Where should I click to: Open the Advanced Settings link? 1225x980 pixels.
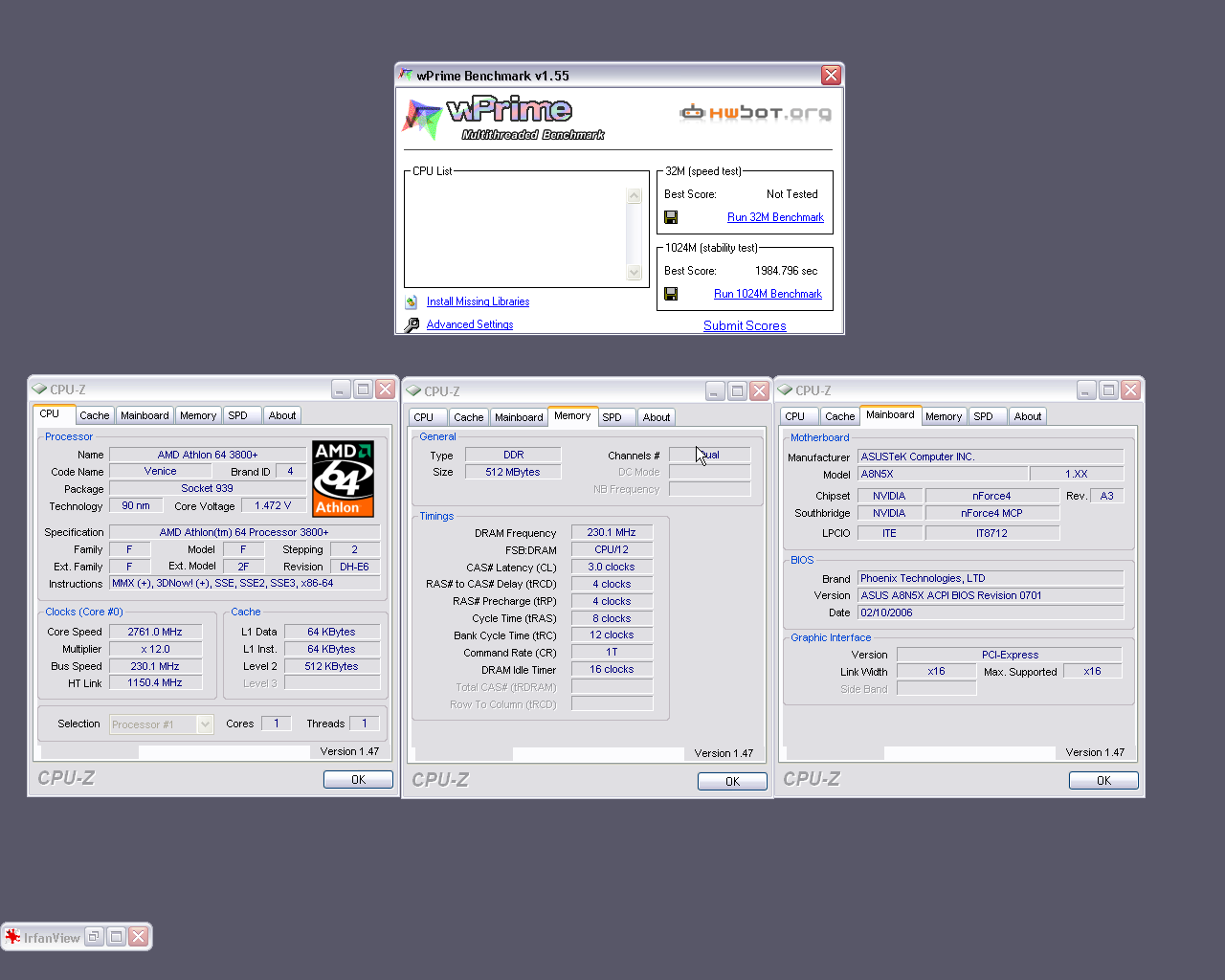click(470, 324)
